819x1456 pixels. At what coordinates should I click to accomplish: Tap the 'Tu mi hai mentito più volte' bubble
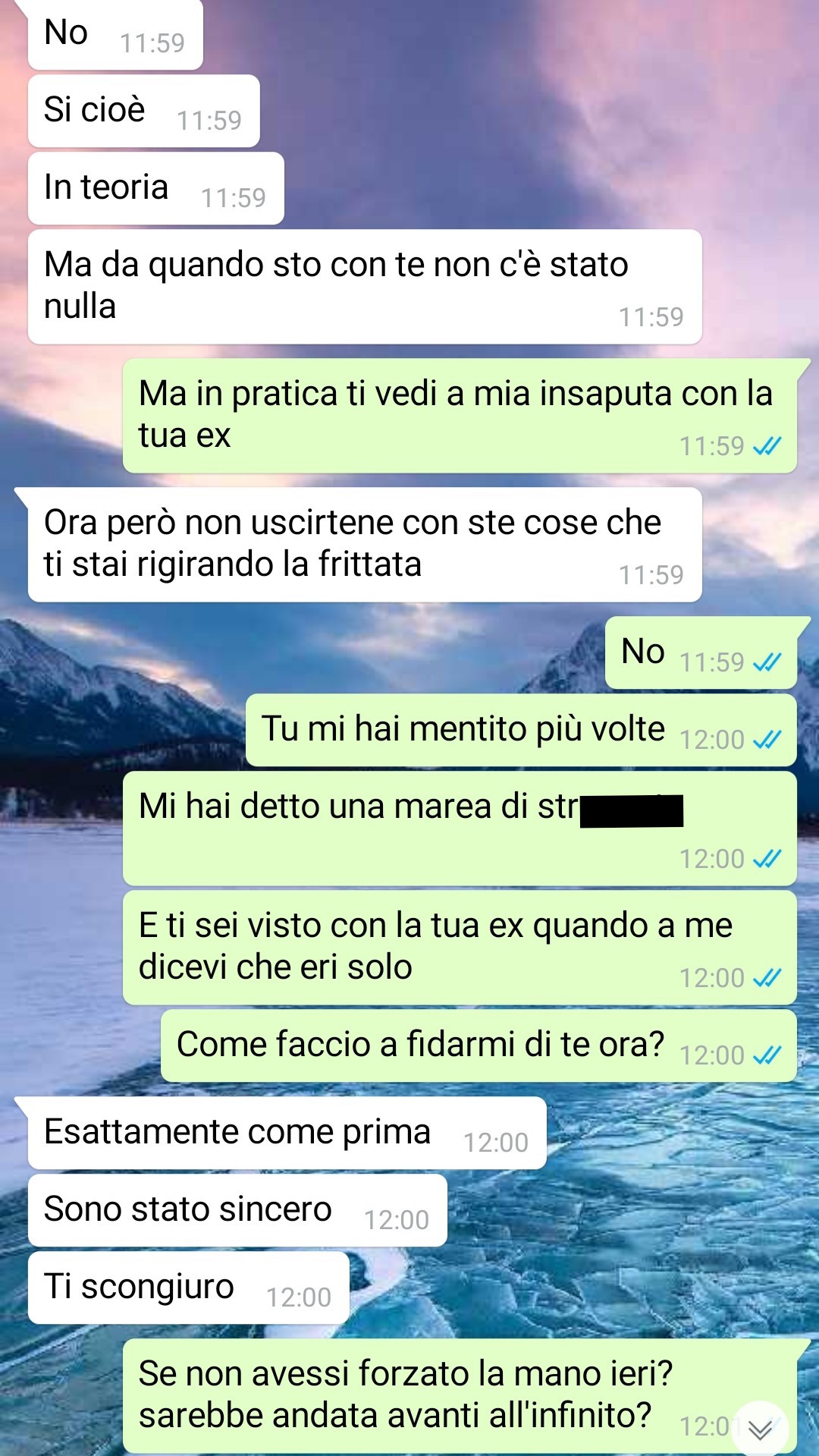pos(521,730)
